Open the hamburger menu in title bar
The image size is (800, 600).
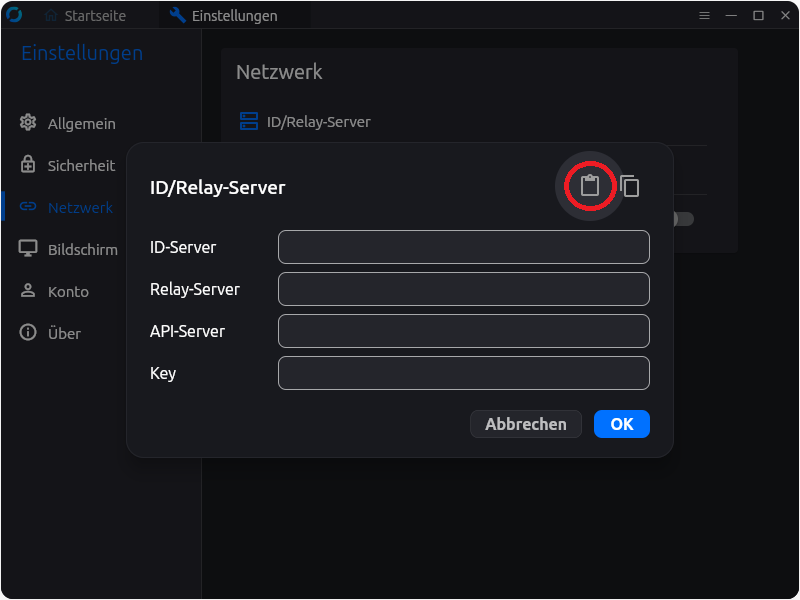704,15
